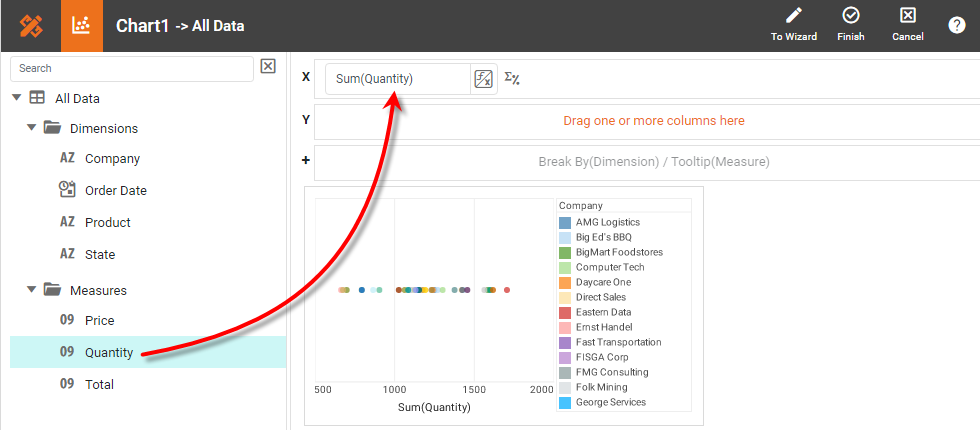Click the orange scatter chart type icon
Screen dimensions: 980x430
point(82,26)
